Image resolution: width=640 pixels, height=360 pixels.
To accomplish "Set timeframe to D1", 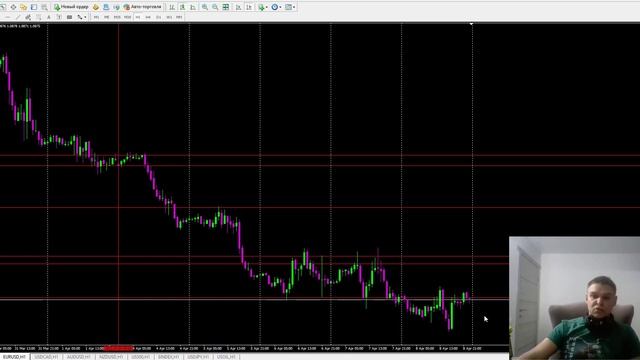I will [158, 17].
